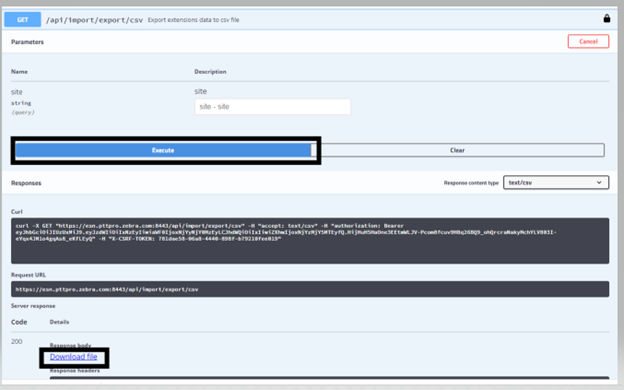Click the Description column header
Image resolution: width=624 pixels, height=390 pixels.
(x=211, y=72)
